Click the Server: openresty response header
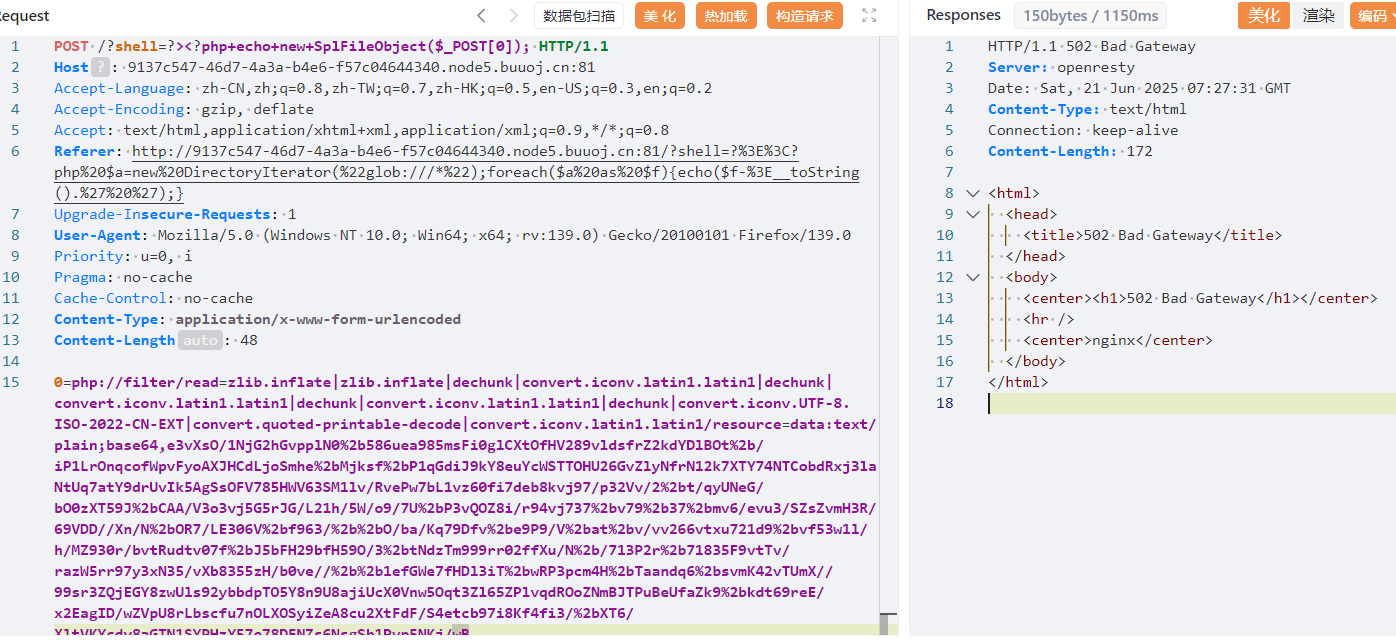The width and height of the screenshot is (1396, 641). (1061, 67)
